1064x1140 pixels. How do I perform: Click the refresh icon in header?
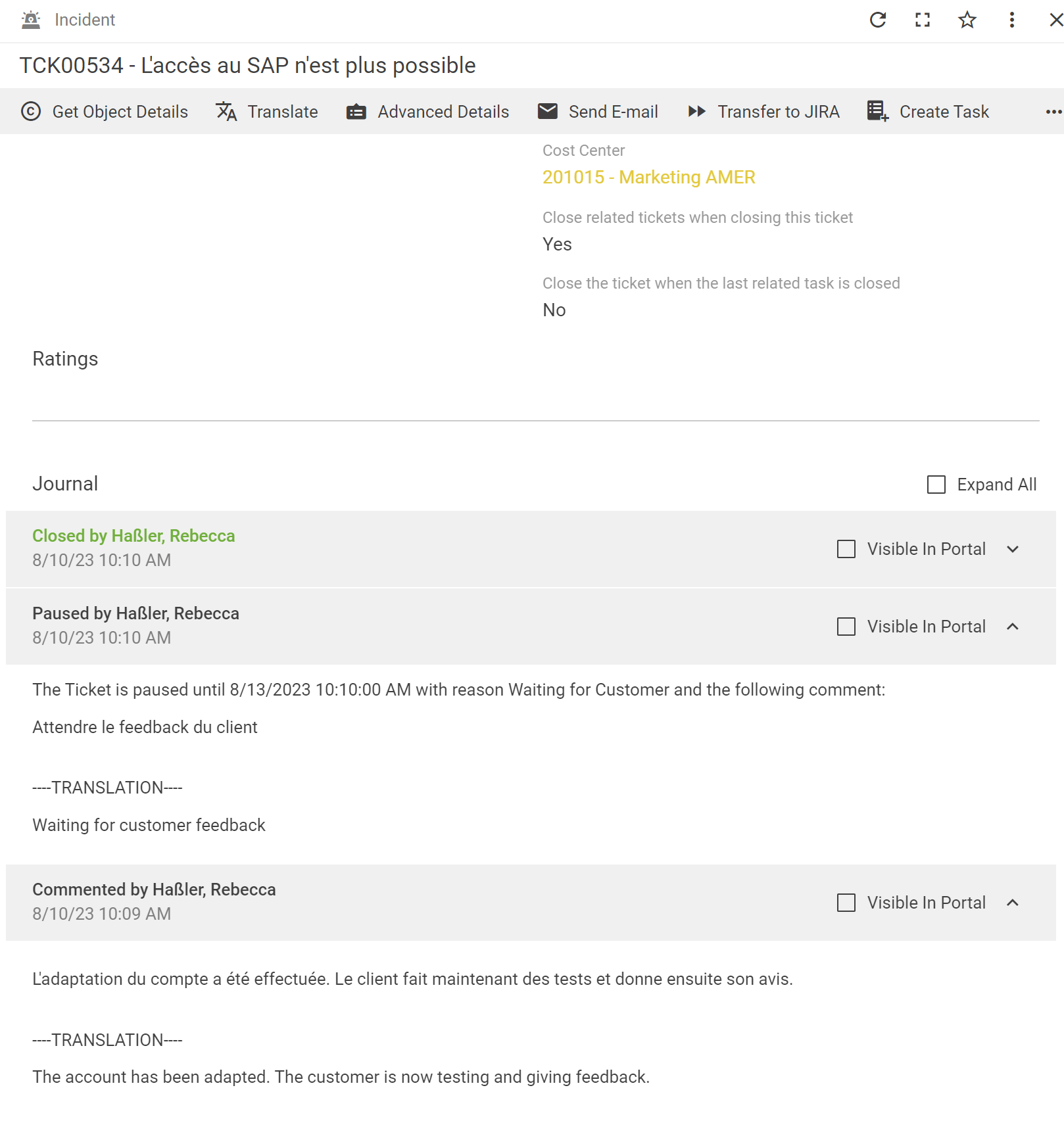pos(878,20)
